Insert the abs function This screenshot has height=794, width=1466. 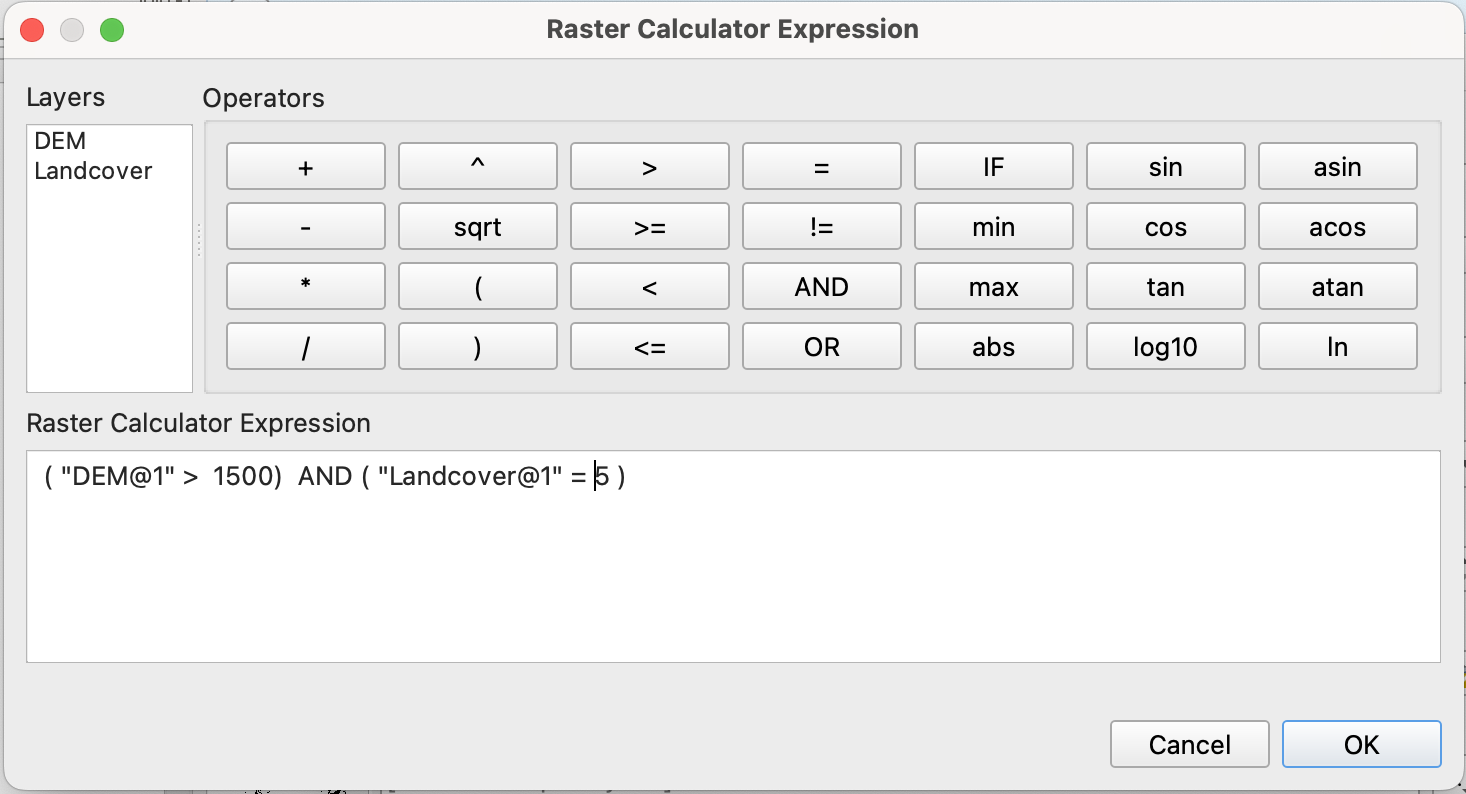[993, 347]
